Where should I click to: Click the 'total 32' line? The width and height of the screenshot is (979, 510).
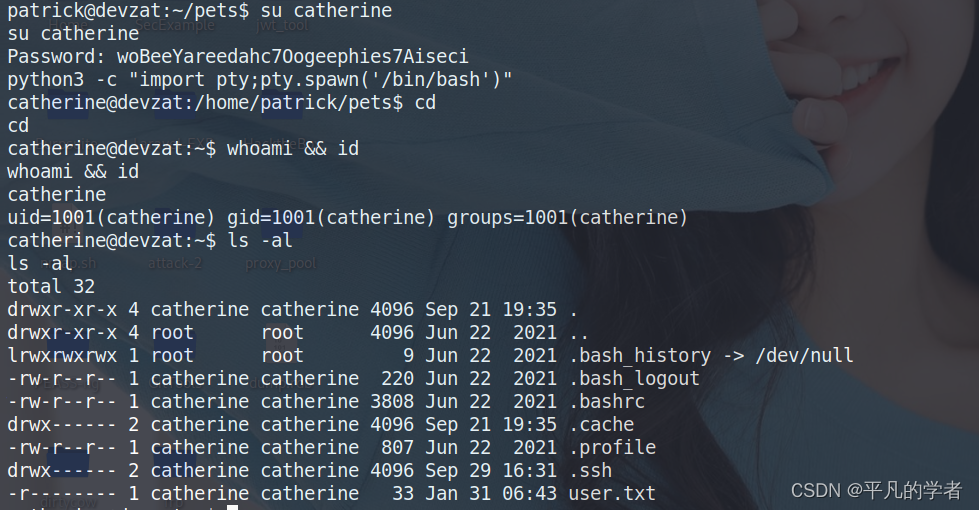click(51, 287)
